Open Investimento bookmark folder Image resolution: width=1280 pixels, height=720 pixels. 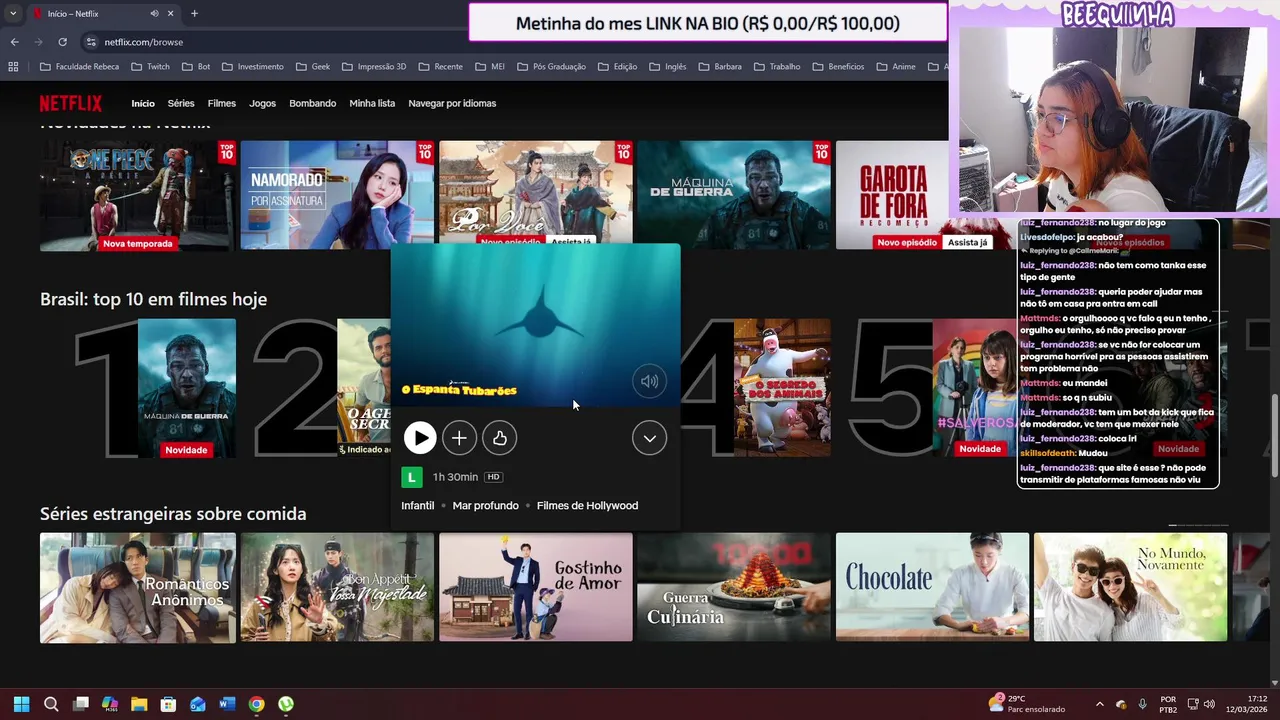(253, 67)
